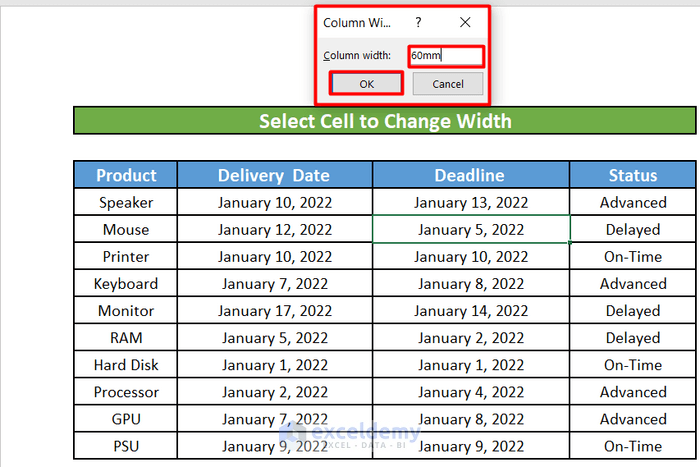Viewport: 700px width, 467px height.
Task: Click the green title banner cell
Action: [385, 121]
